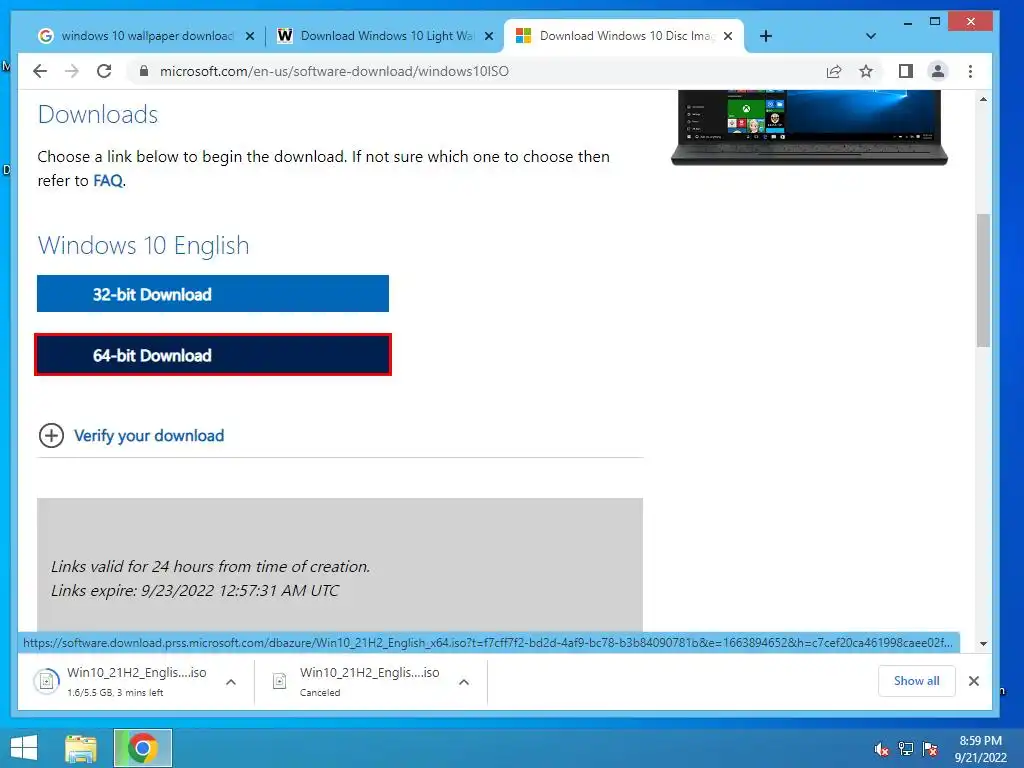Start the 64-bit Download
The width and height of the screenshot is (1024, 768).
point(213,355)
